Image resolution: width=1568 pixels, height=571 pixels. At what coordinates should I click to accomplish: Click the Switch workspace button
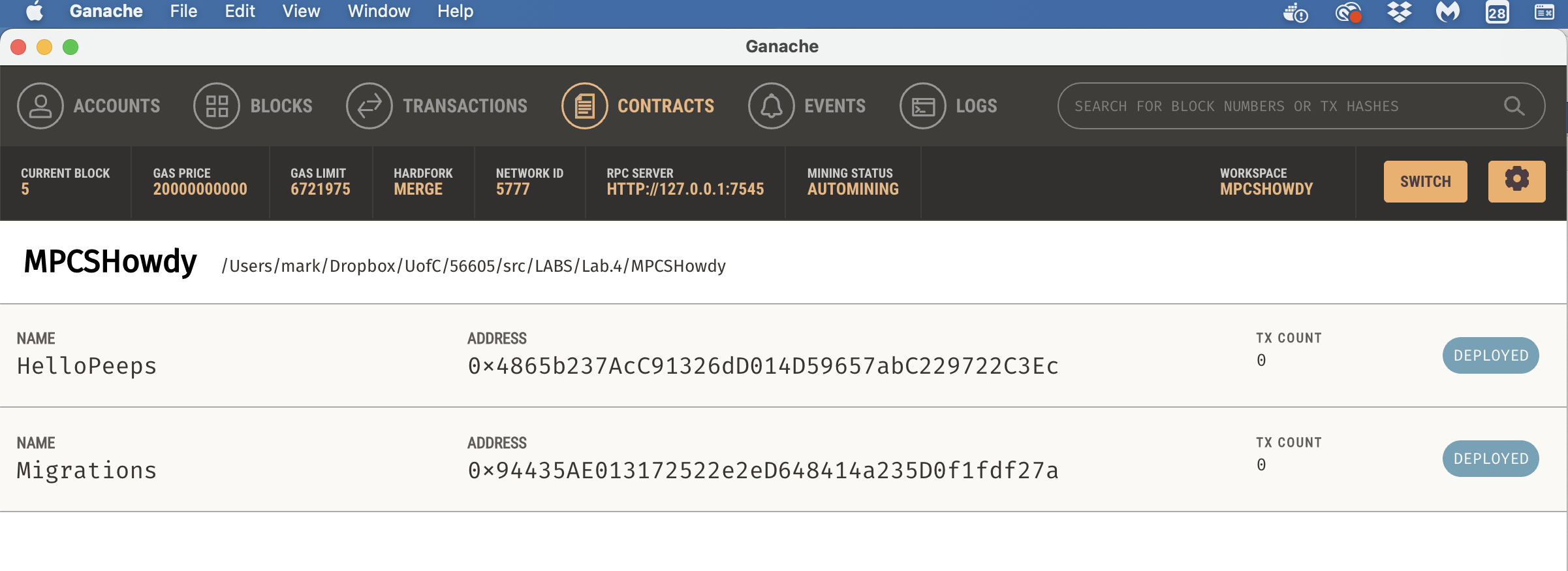pos(1425,181)
